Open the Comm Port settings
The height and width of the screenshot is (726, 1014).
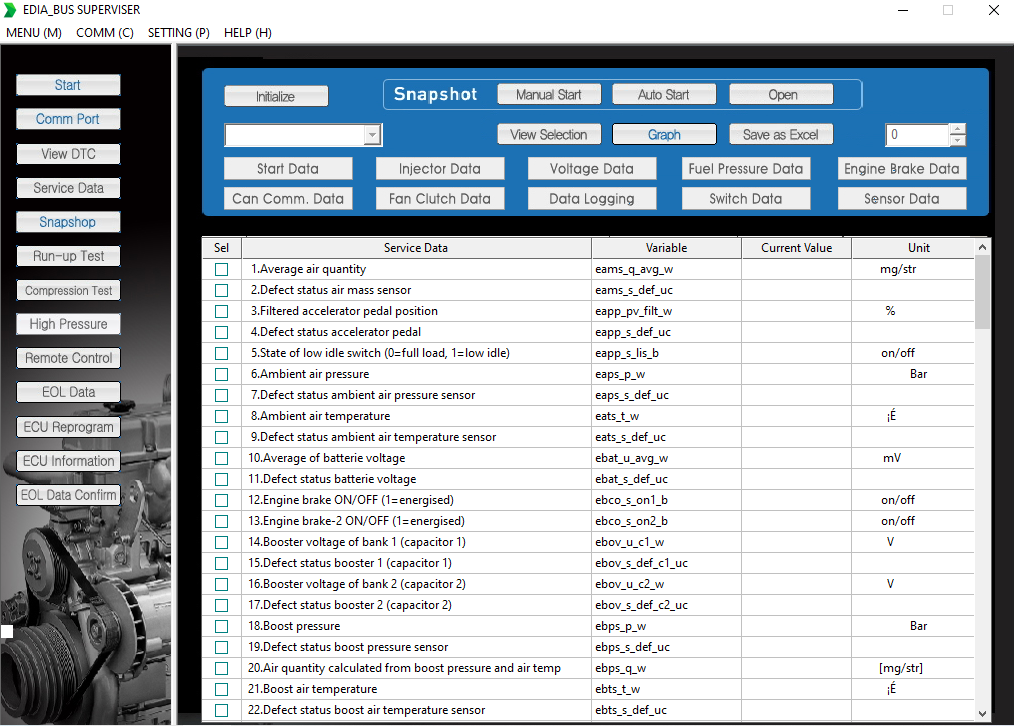[68, 119]
